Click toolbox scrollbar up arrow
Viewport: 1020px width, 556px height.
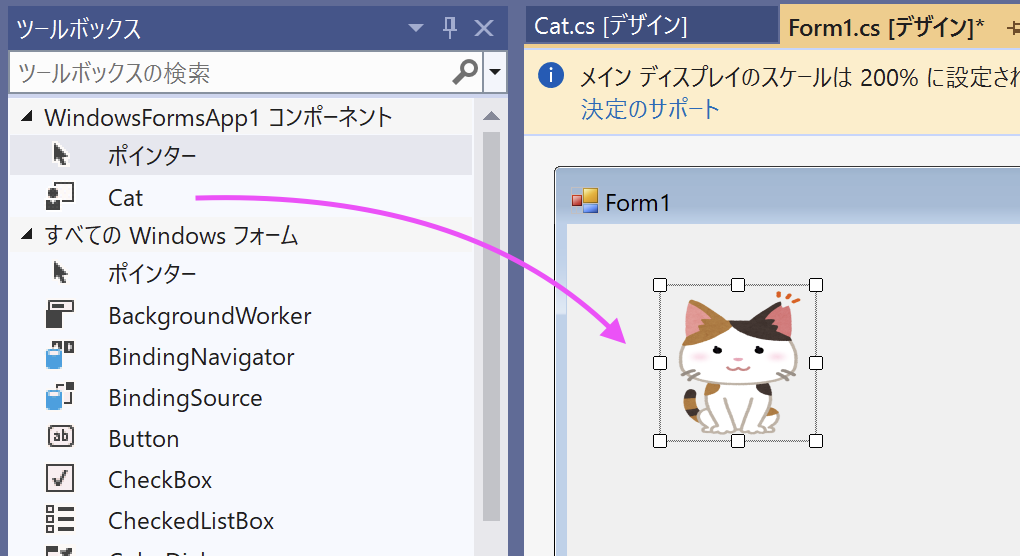click(492, 116)
